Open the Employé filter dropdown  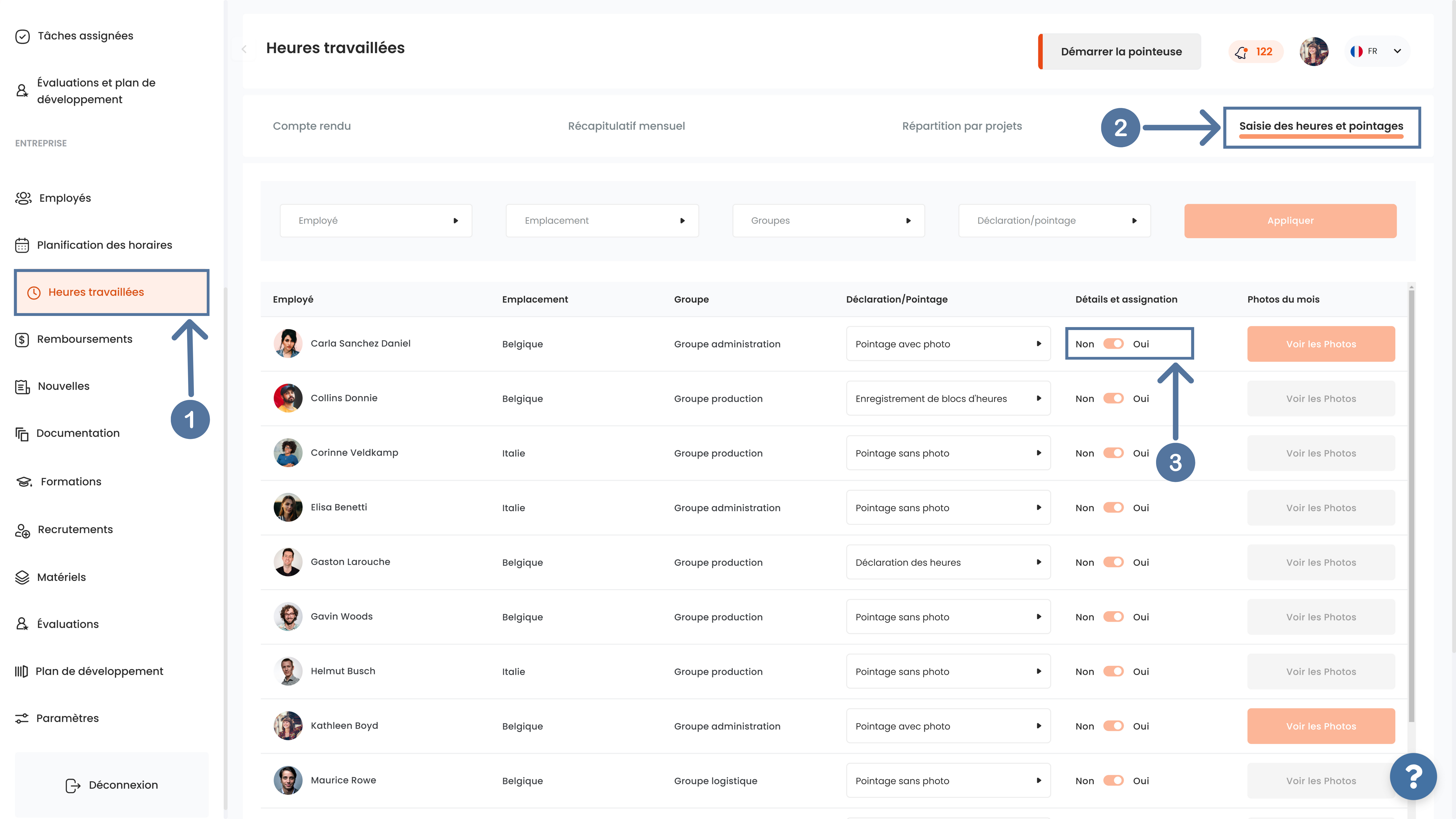376,220
